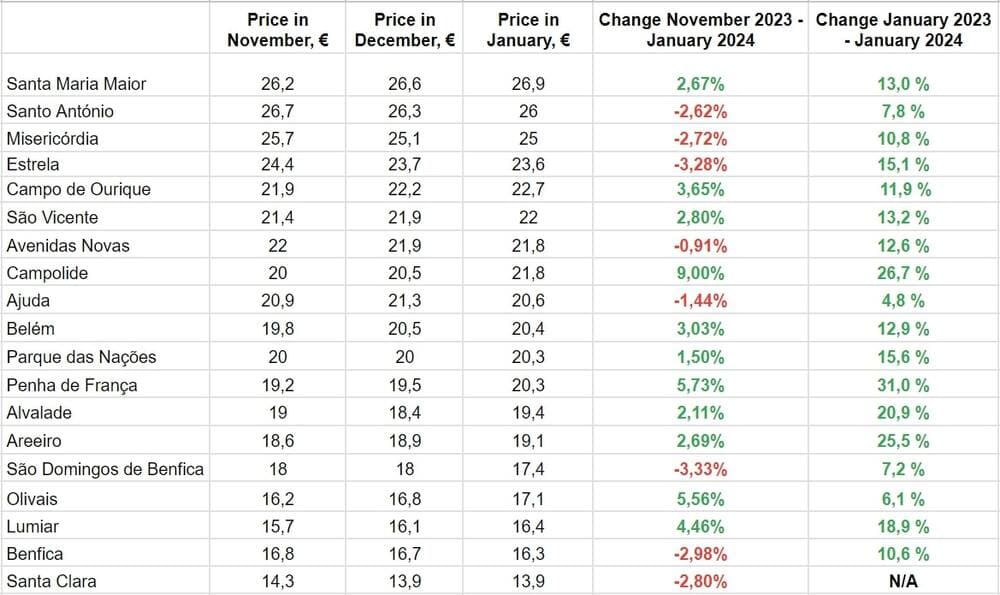Select the 'Price in November, €' column header
Screen dimensions: 1000x595
coord(279,30)
